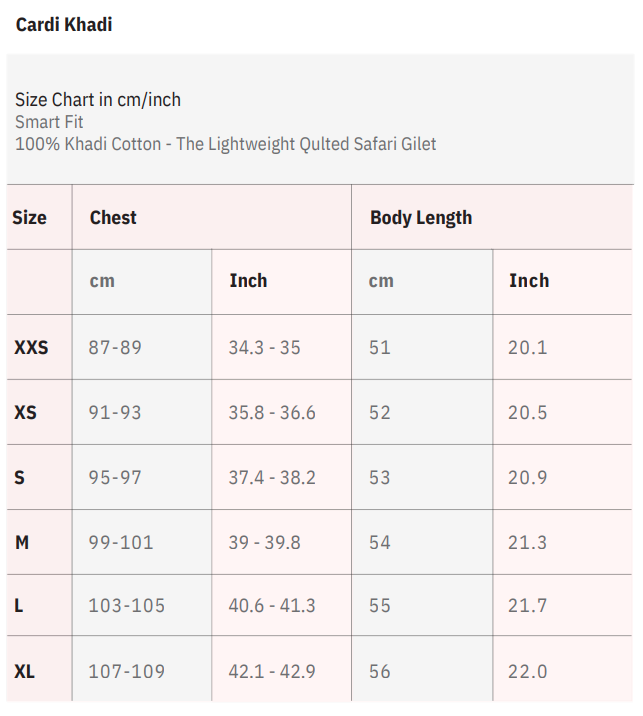The height and width of the screenshot is (716, 643).
Task: Click the 21.7 body length inch cell
Action: pos(528,606)
